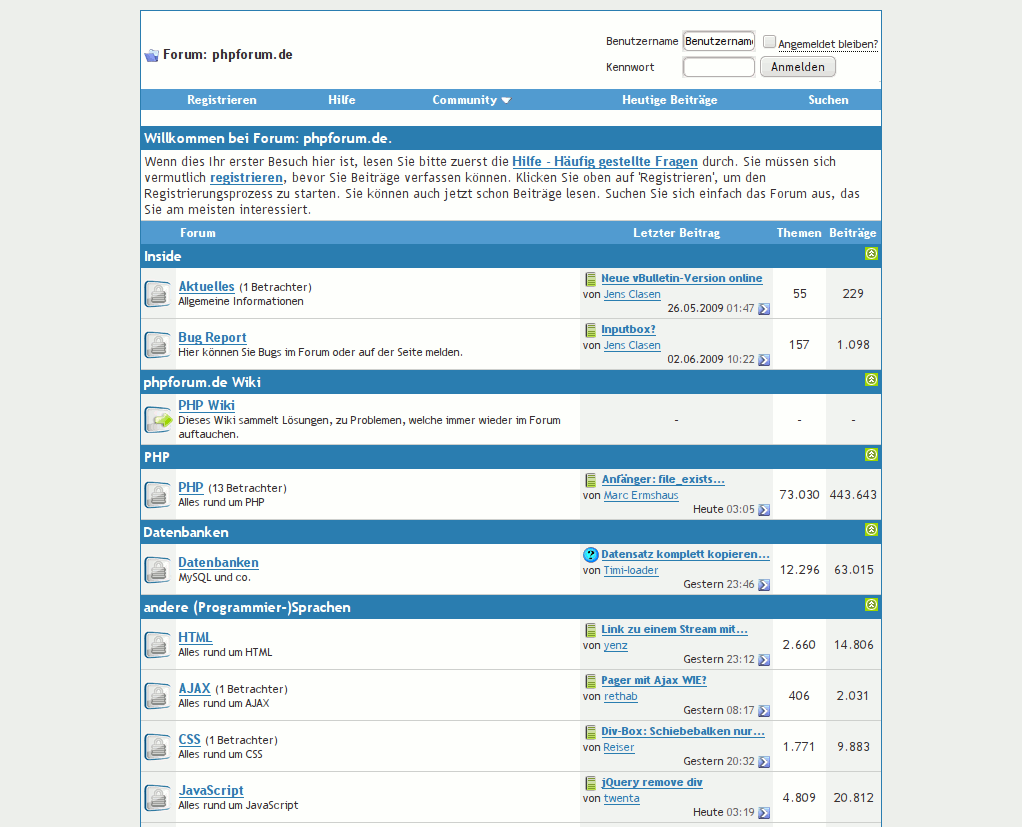This screenshot has height=827, width=1022.
Task: Click the Benutzername input field
Action: [719, 41]
